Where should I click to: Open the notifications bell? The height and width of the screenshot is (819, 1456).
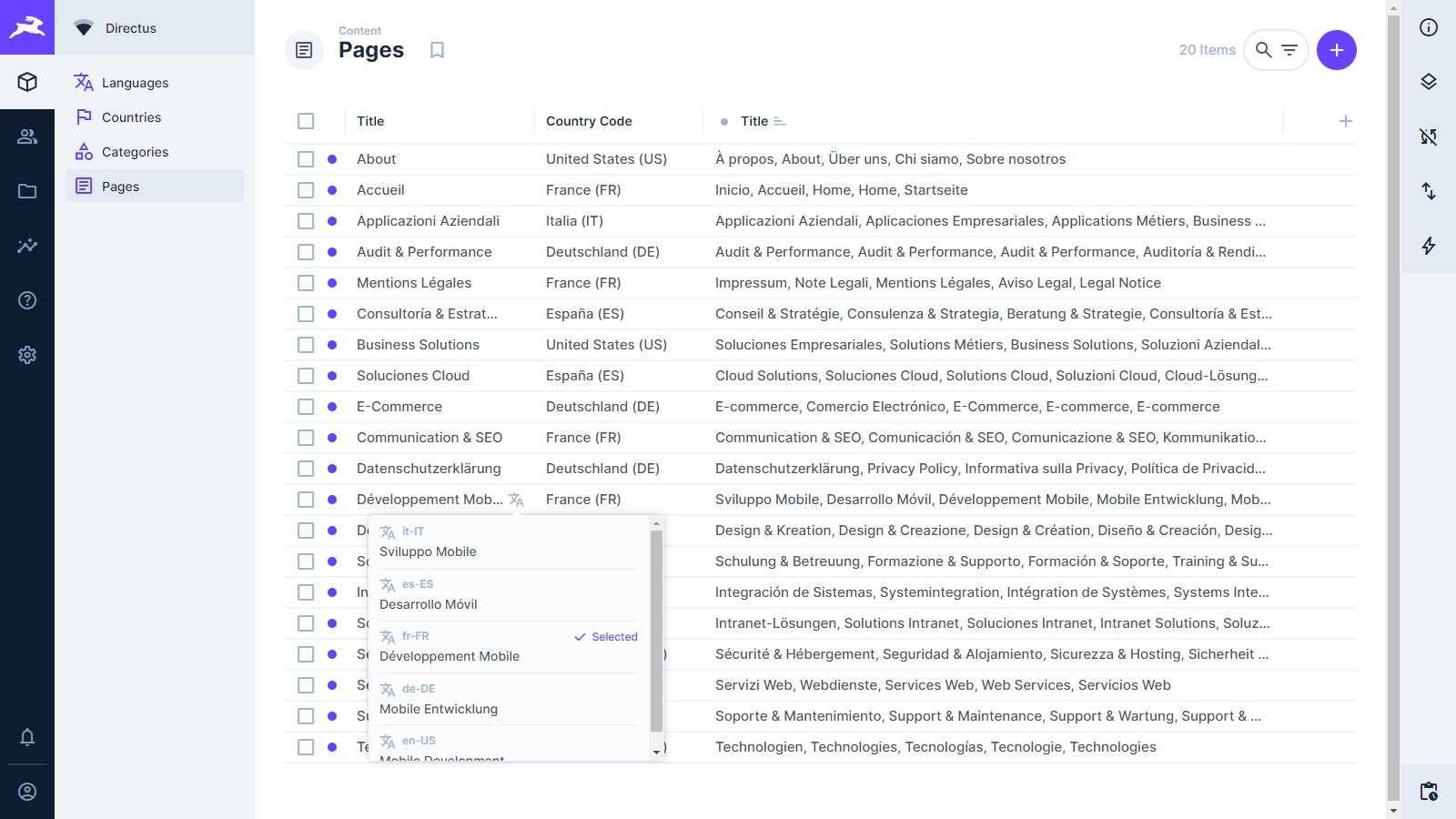[x=27, y=737]
